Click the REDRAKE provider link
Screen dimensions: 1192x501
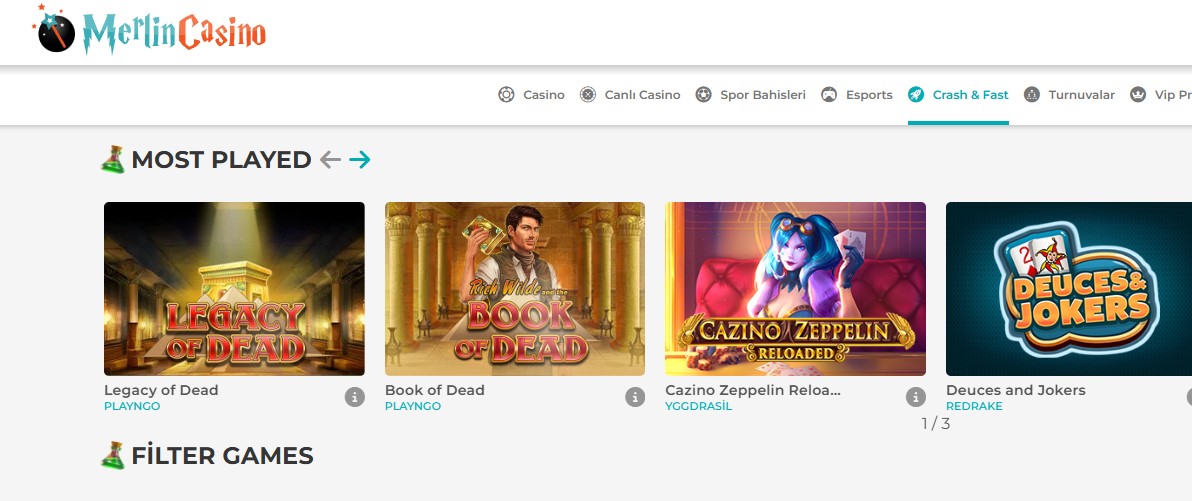point(974,406)
